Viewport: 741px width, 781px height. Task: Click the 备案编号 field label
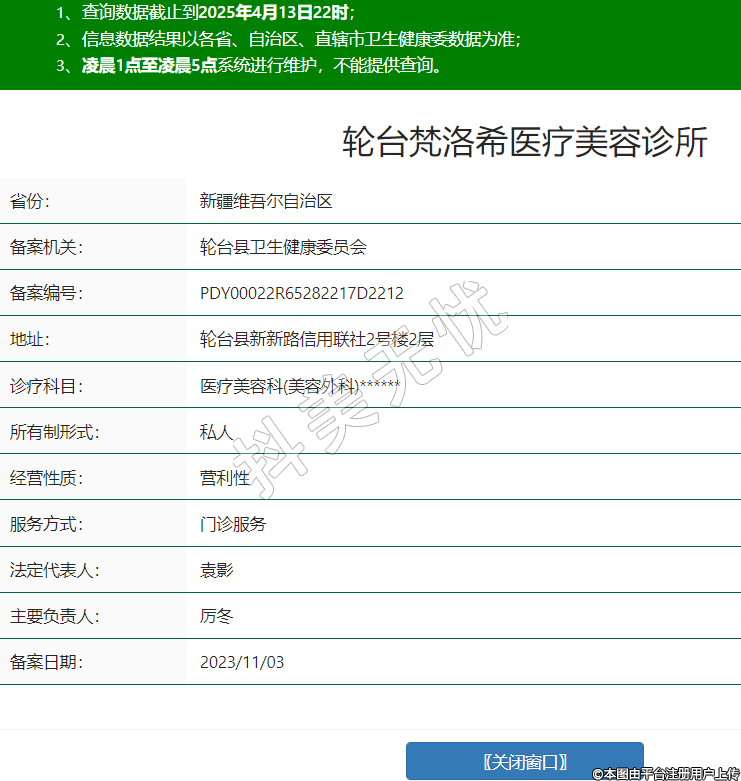[46, 293]
